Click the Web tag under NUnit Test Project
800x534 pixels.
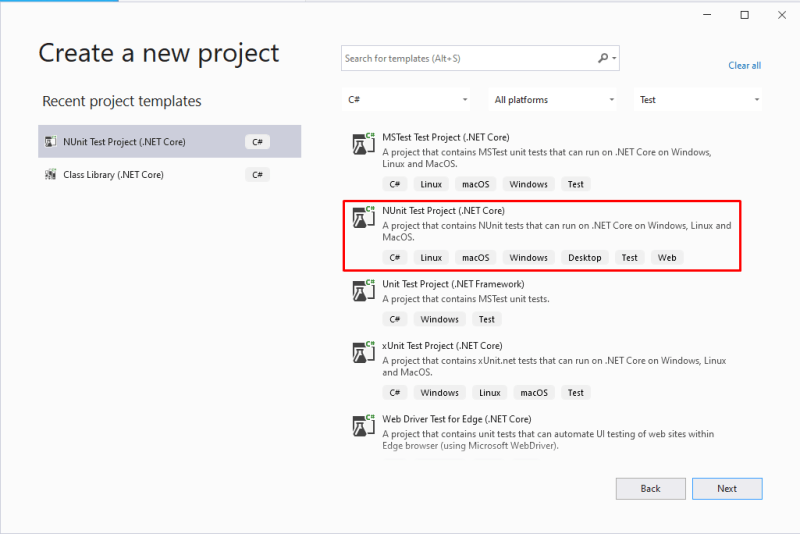click(667, 258)
